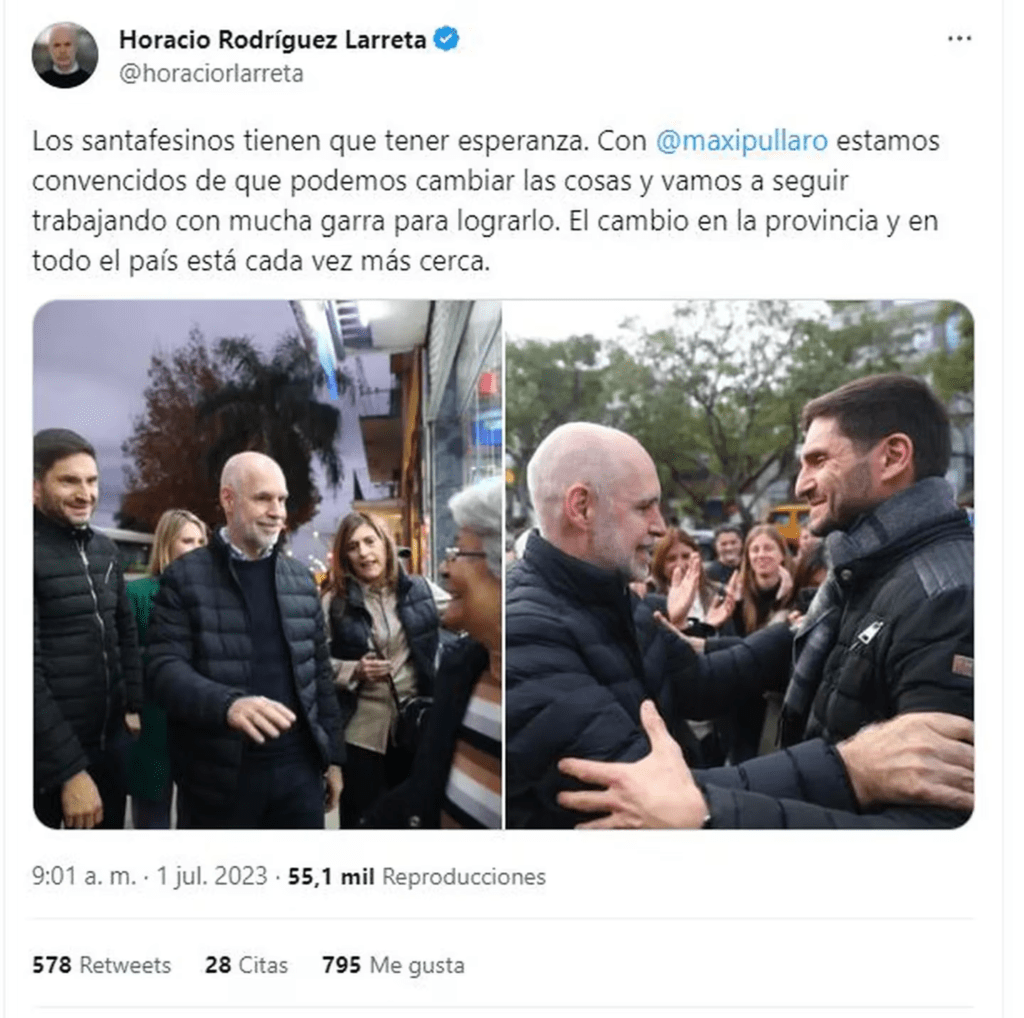Open the three-dot more options menu
Image resolution: width=1024 pixels, height=1018 pixels.
pyautogui.click(x=959, y=39)
